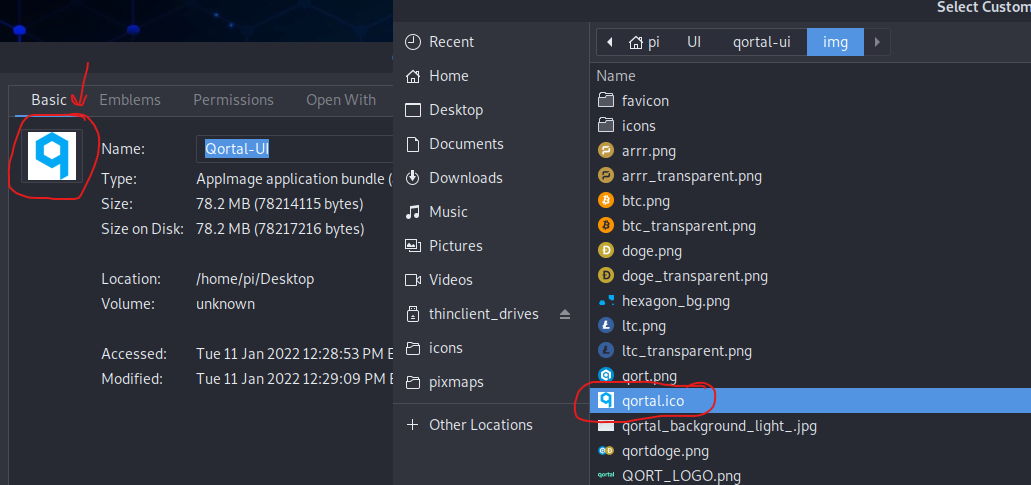Switch to the Emblems tab
Image resolution: width=1031 pixels, height=485 pixels.
(x=130, y=100)
